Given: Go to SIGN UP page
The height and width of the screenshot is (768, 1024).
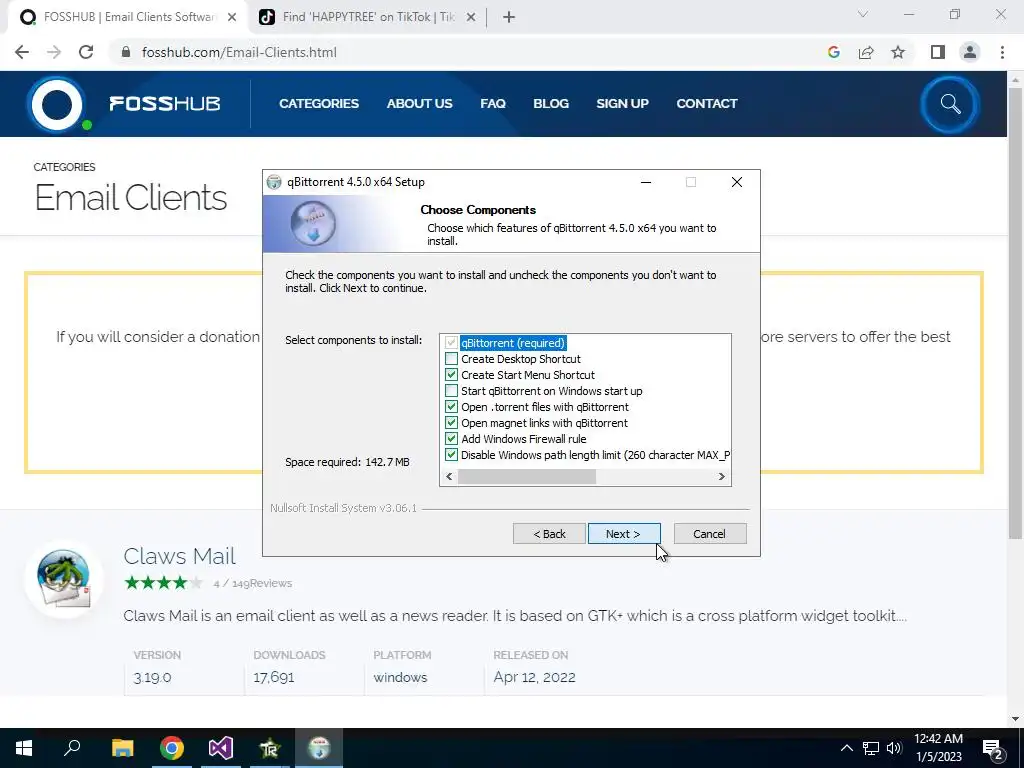Looking at the screenshot, I should coord(622,104).
